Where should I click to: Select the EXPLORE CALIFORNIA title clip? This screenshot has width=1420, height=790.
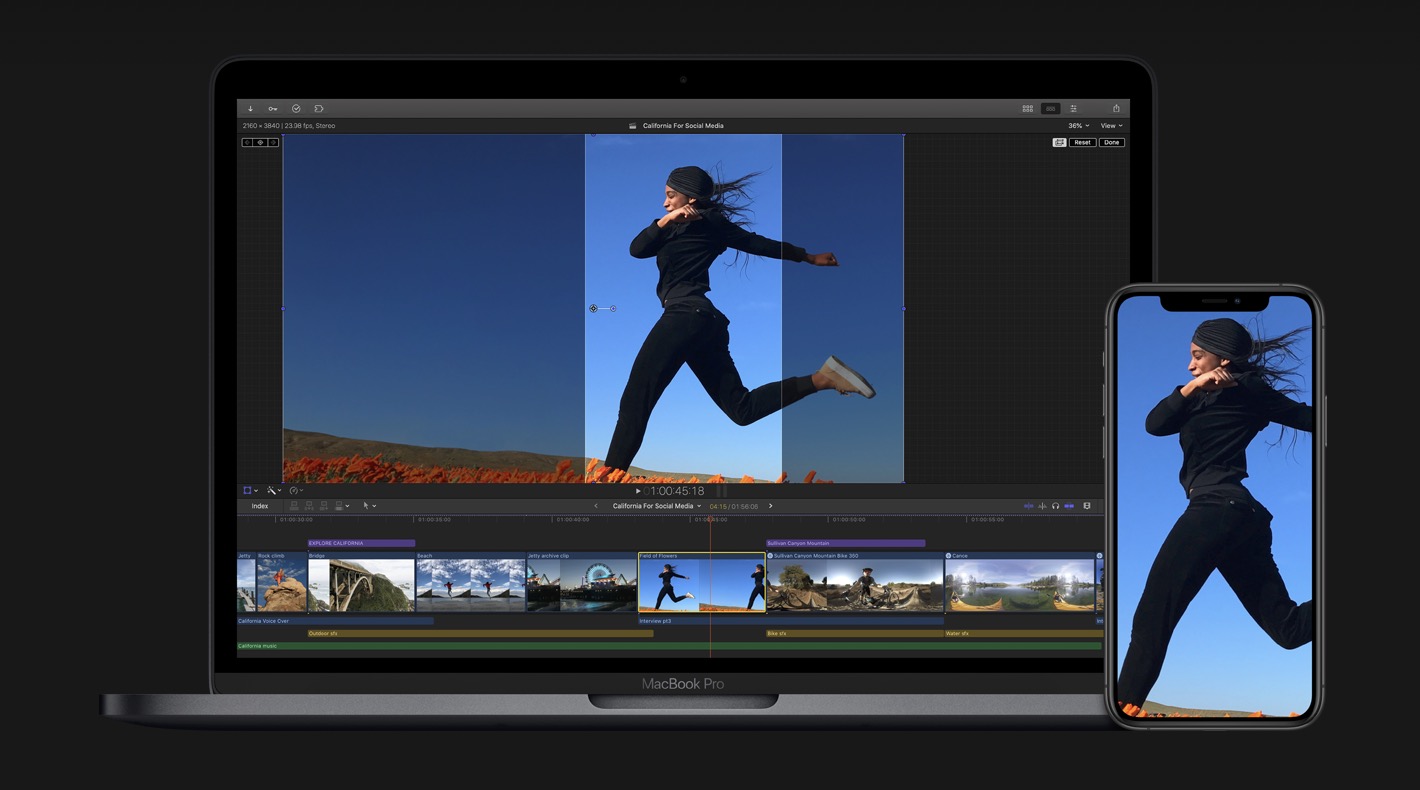[x=361, y=543]
